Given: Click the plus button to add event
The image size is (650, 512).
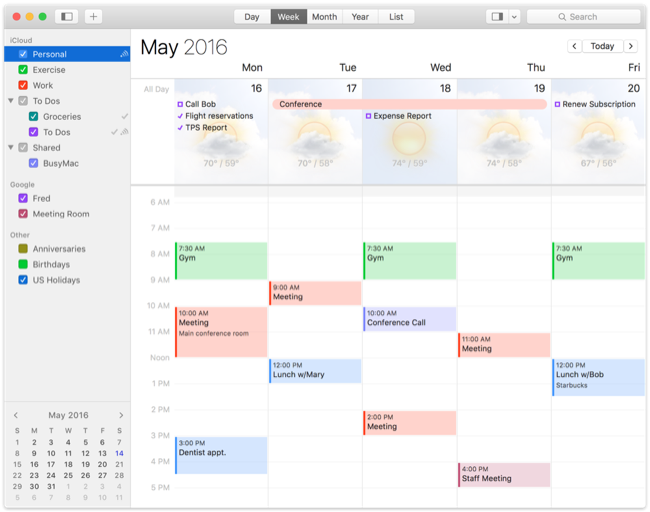Looking at the screenshot, I should (x=93, y=17).
